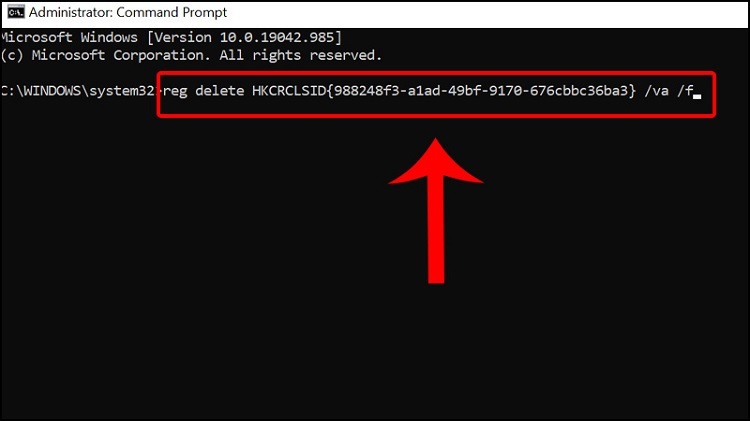
Task: Click the /va switch in the command
Action: 656,91
